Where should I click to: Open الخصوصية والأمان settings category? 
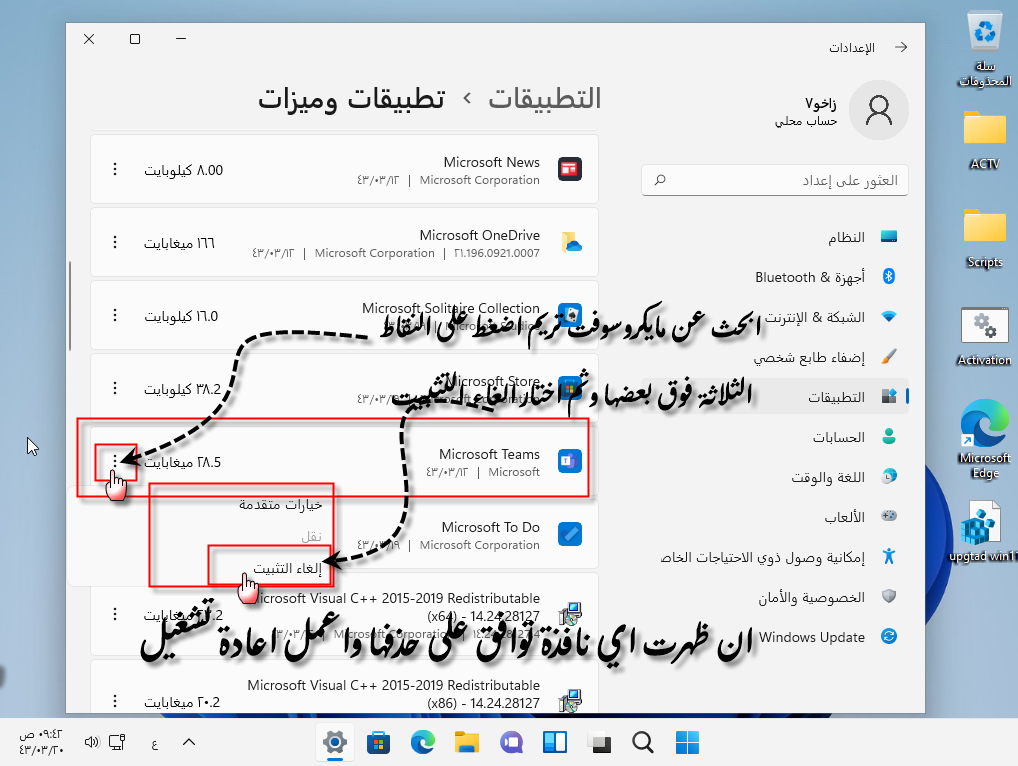775,597
